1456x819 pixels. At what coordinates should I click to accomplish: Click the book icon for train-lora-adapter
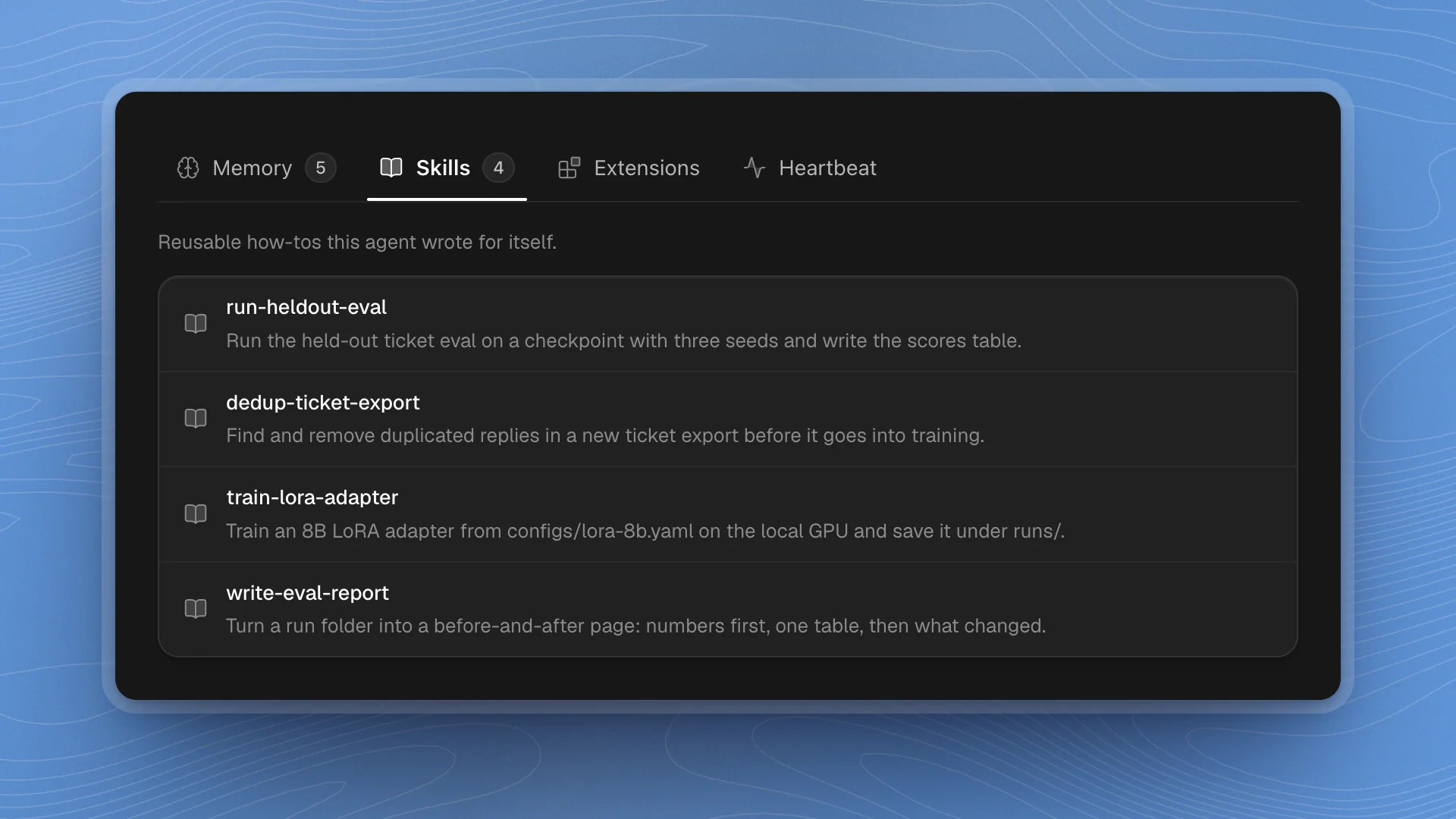tap(196, 514)
